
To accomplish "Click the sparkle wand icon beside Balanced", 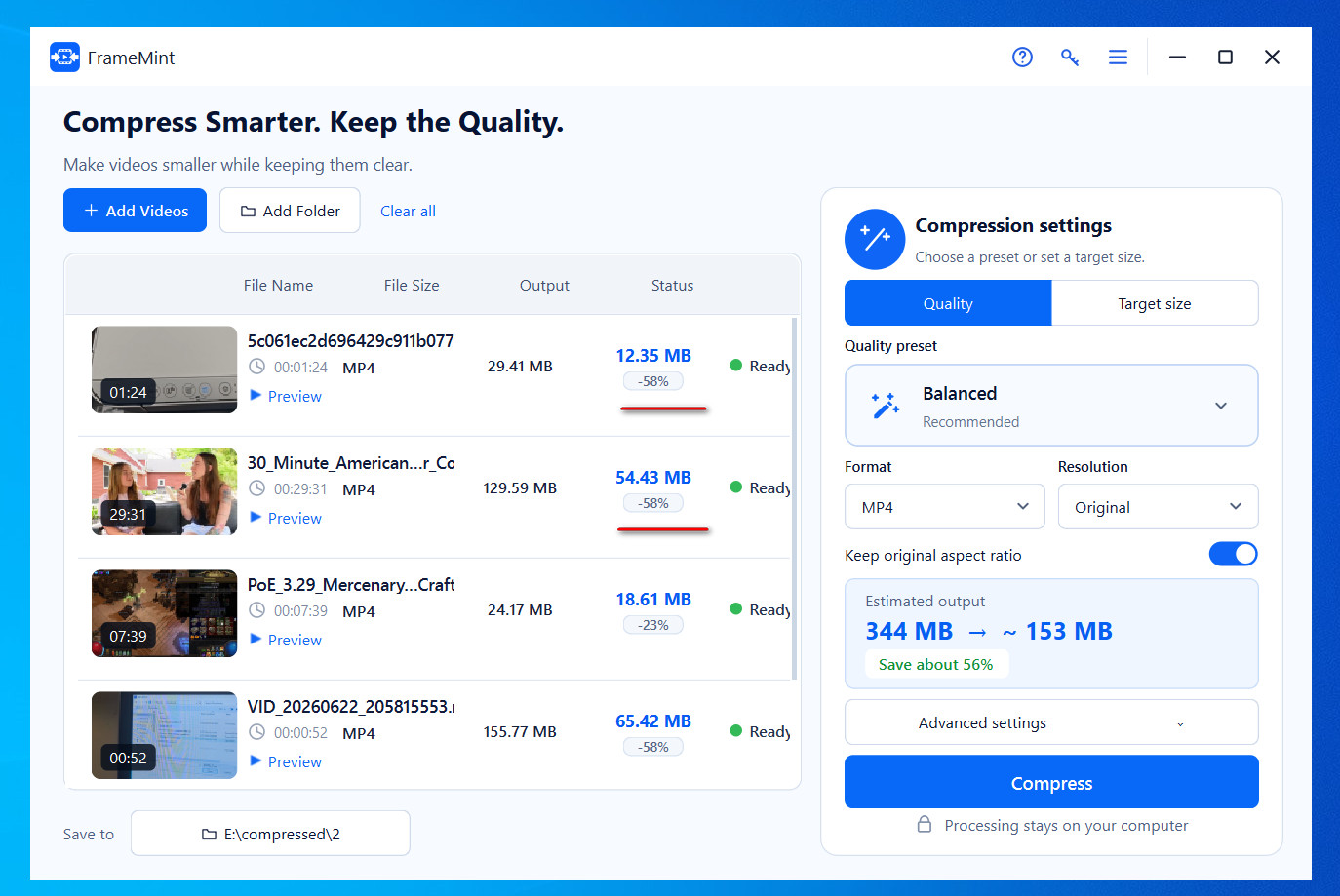I will tap(886, 406).
